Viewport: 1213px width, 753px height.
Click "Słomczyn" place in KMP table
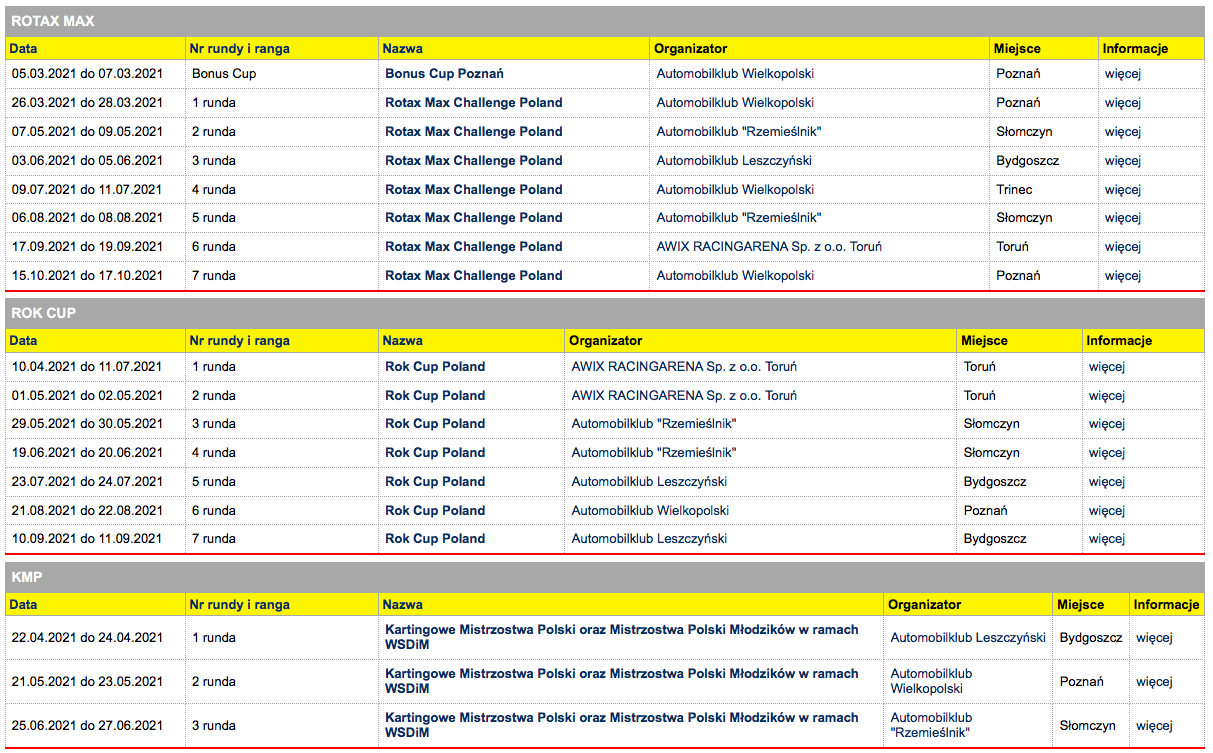click(1088, 726)
